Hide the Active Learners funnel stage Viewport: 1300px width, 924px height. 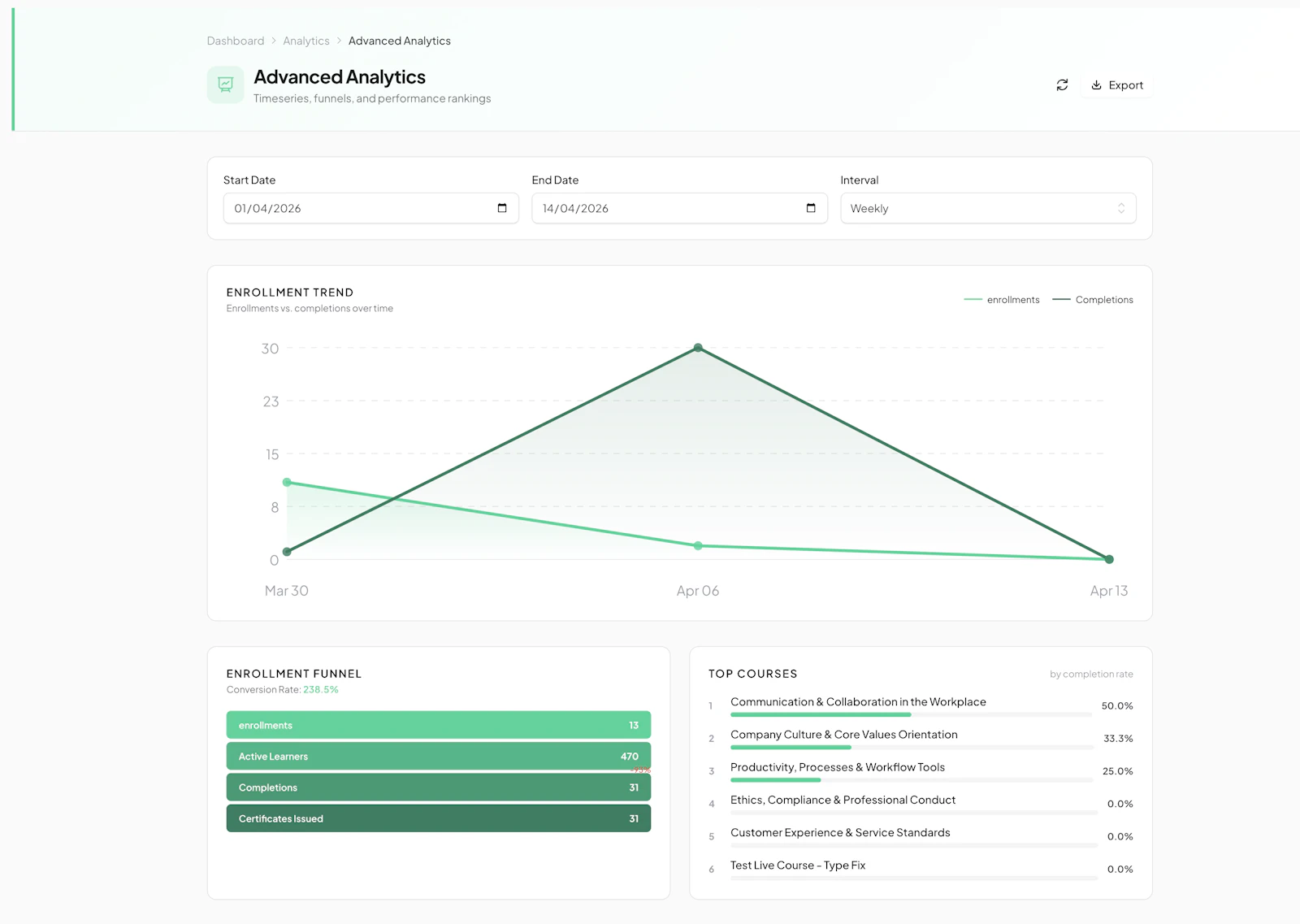pos(438,756)
